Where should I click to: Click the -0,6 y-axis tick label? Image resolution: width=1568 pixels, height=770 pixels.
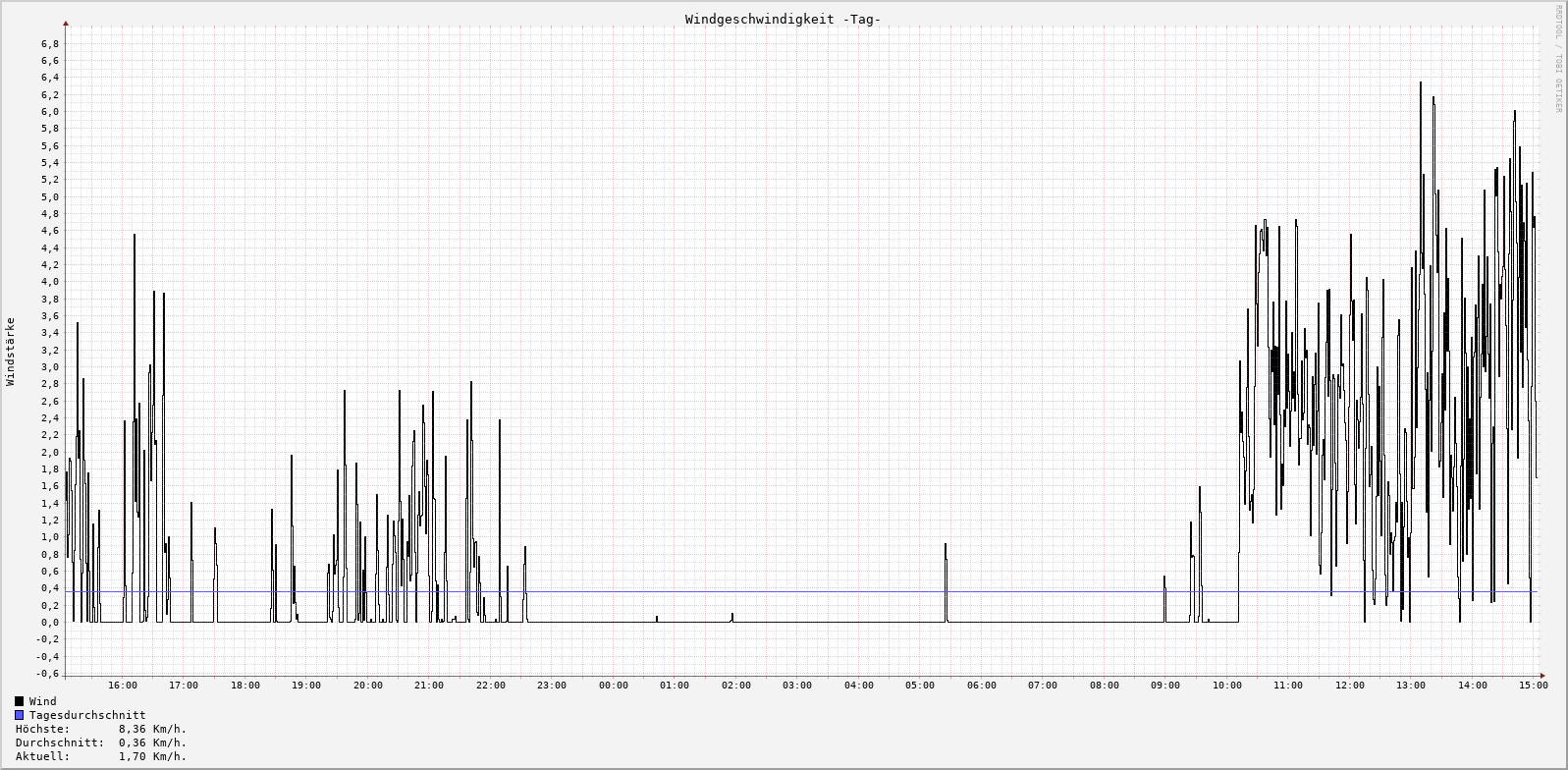[48, 674]
